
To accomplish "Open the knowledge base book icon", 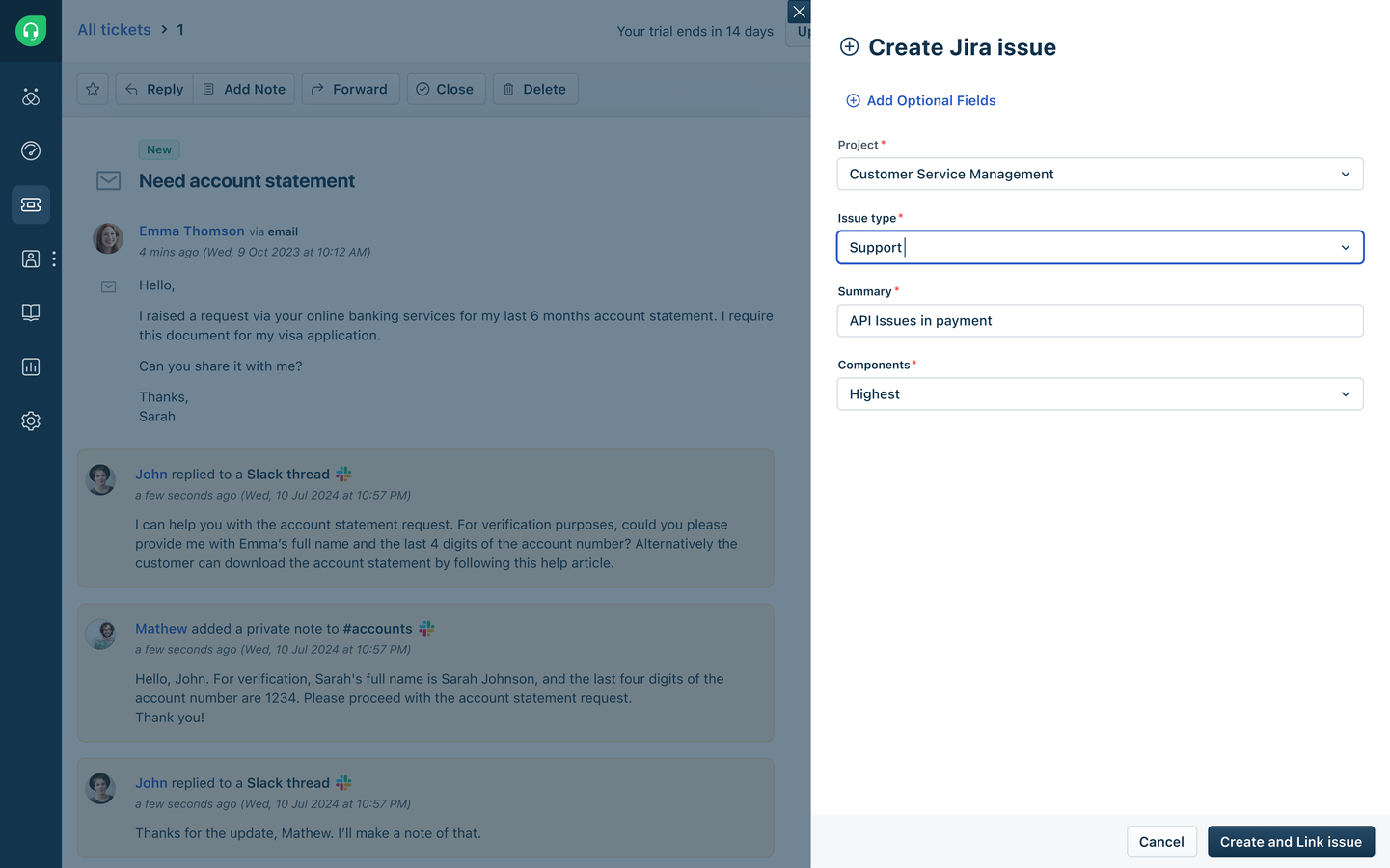I will [x=31, y=312].
